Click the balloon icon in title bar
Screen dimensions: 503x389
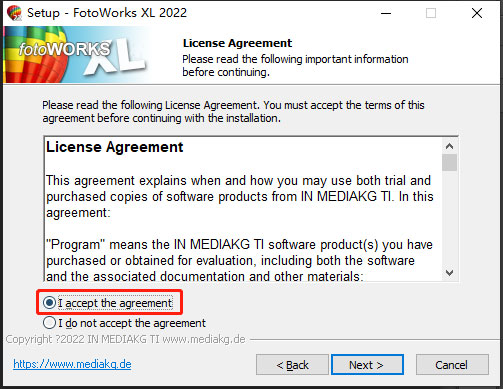click(14, 13)
